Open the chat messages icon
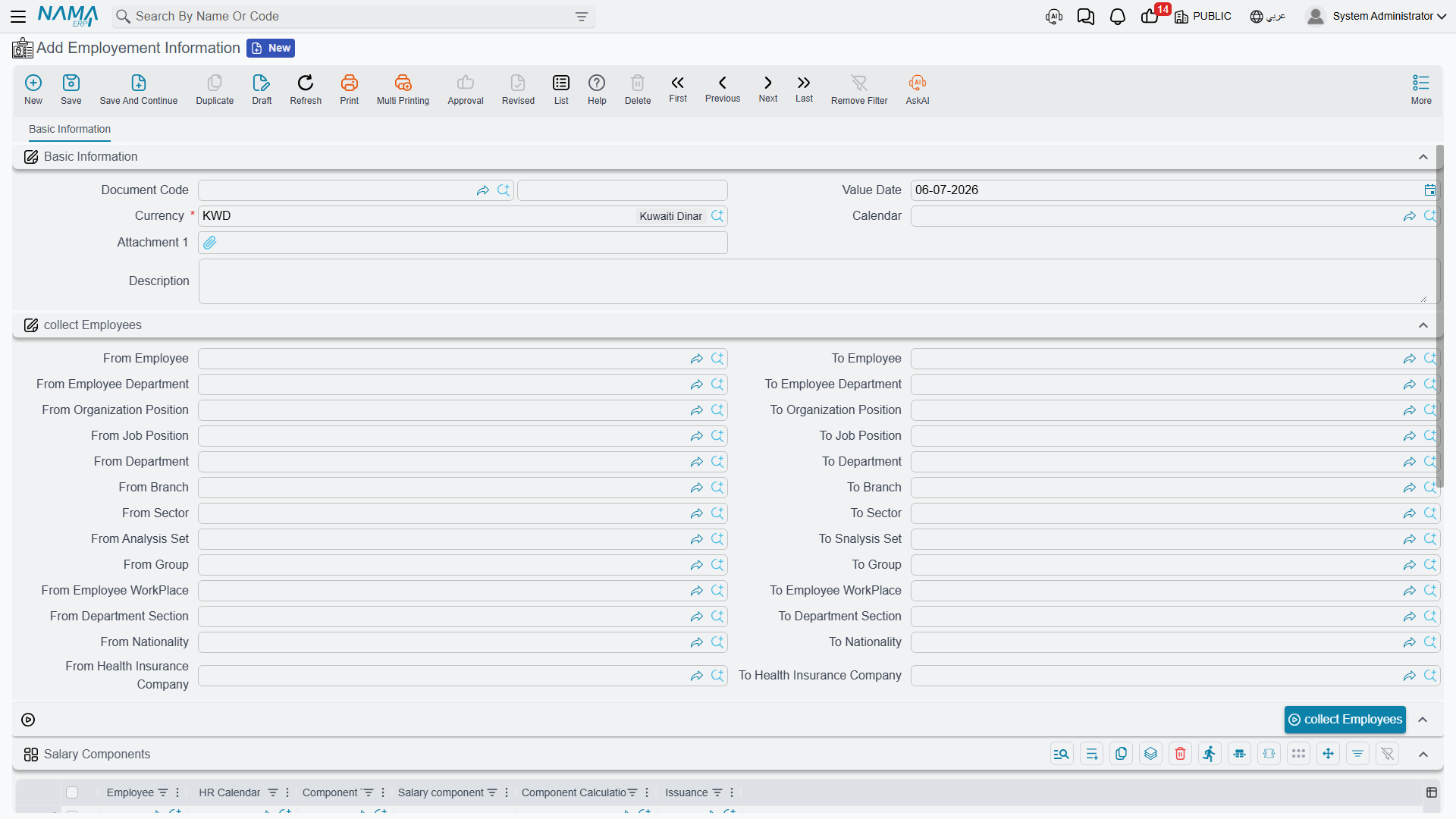 (1086, 17)
